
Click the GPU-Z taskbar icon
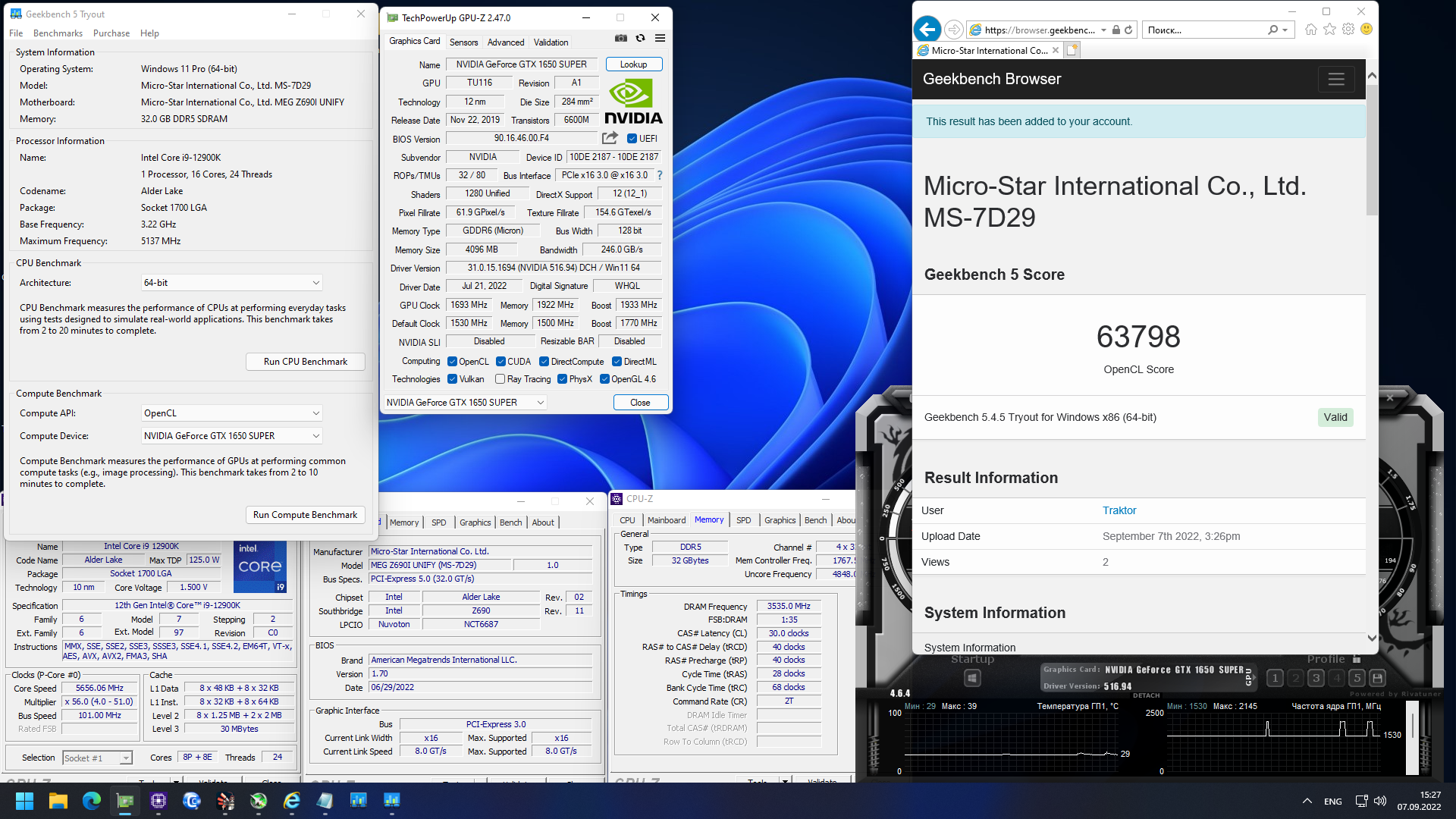point(125,801)
